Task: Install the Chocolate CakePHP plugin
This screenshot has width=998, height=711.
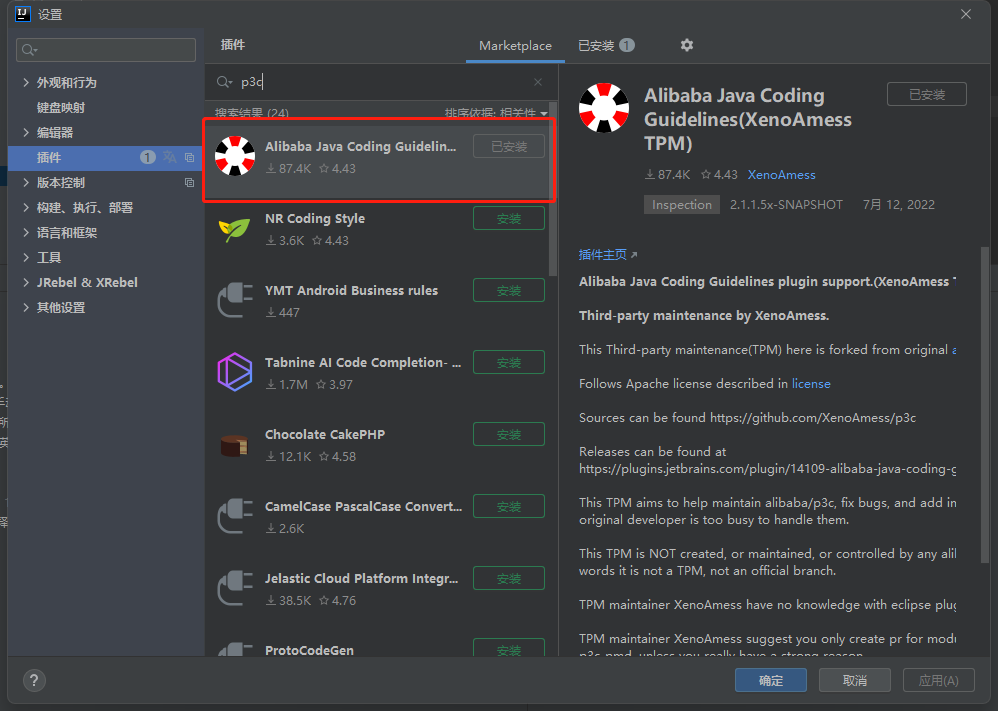Action: (509, 434)
